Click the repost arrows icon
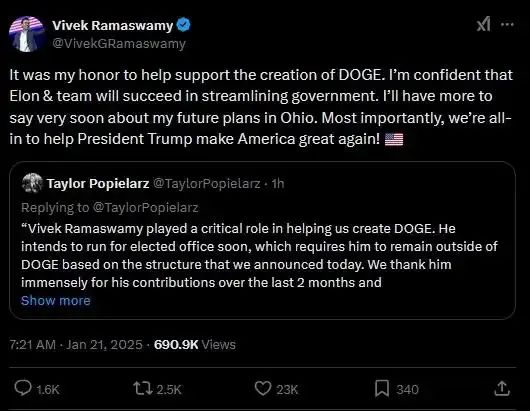 (x=143, y=388)
